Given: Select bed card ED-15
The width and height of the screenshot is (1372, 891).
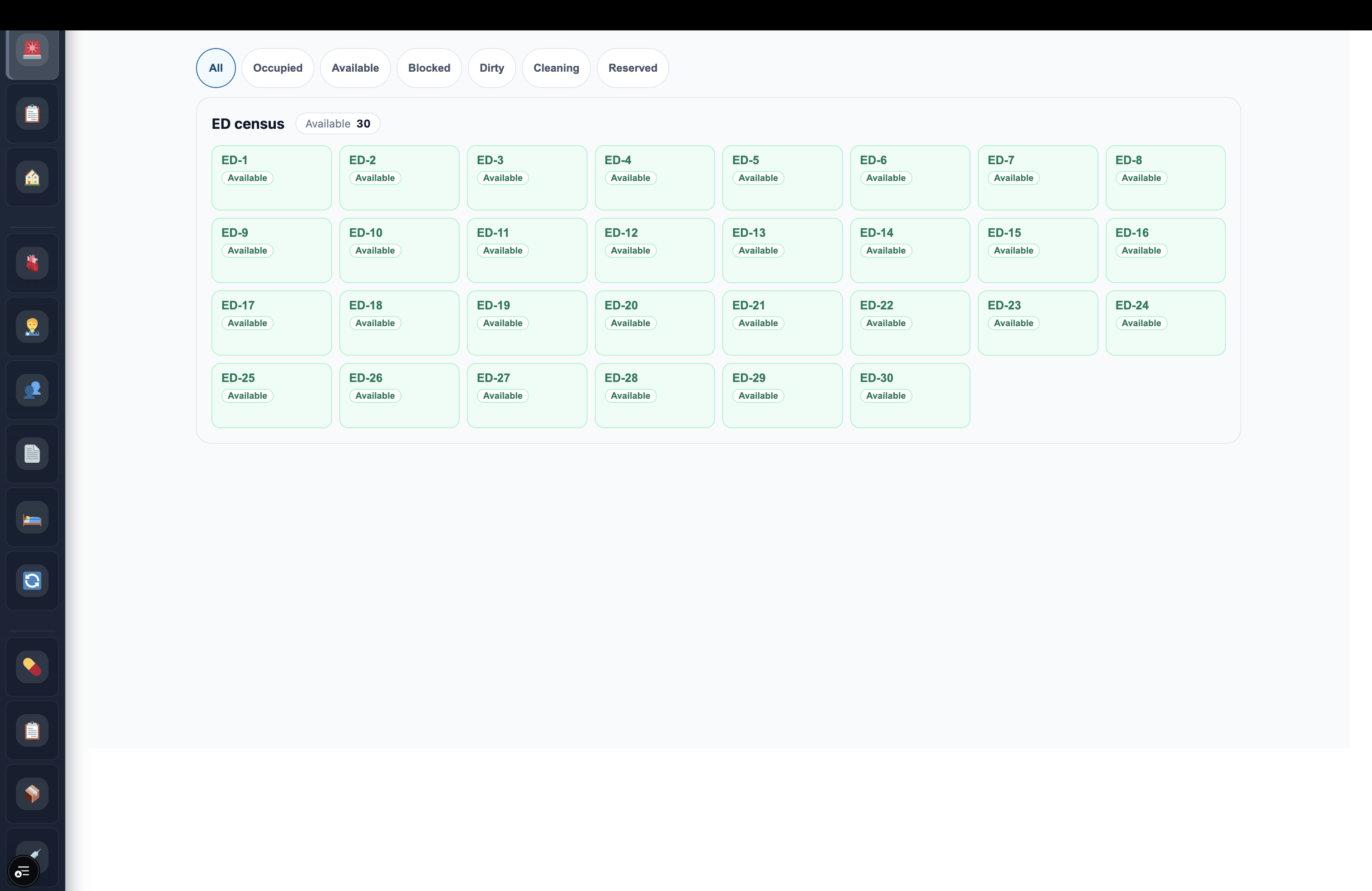Looking at the screenshot, I should [1038, 250].
